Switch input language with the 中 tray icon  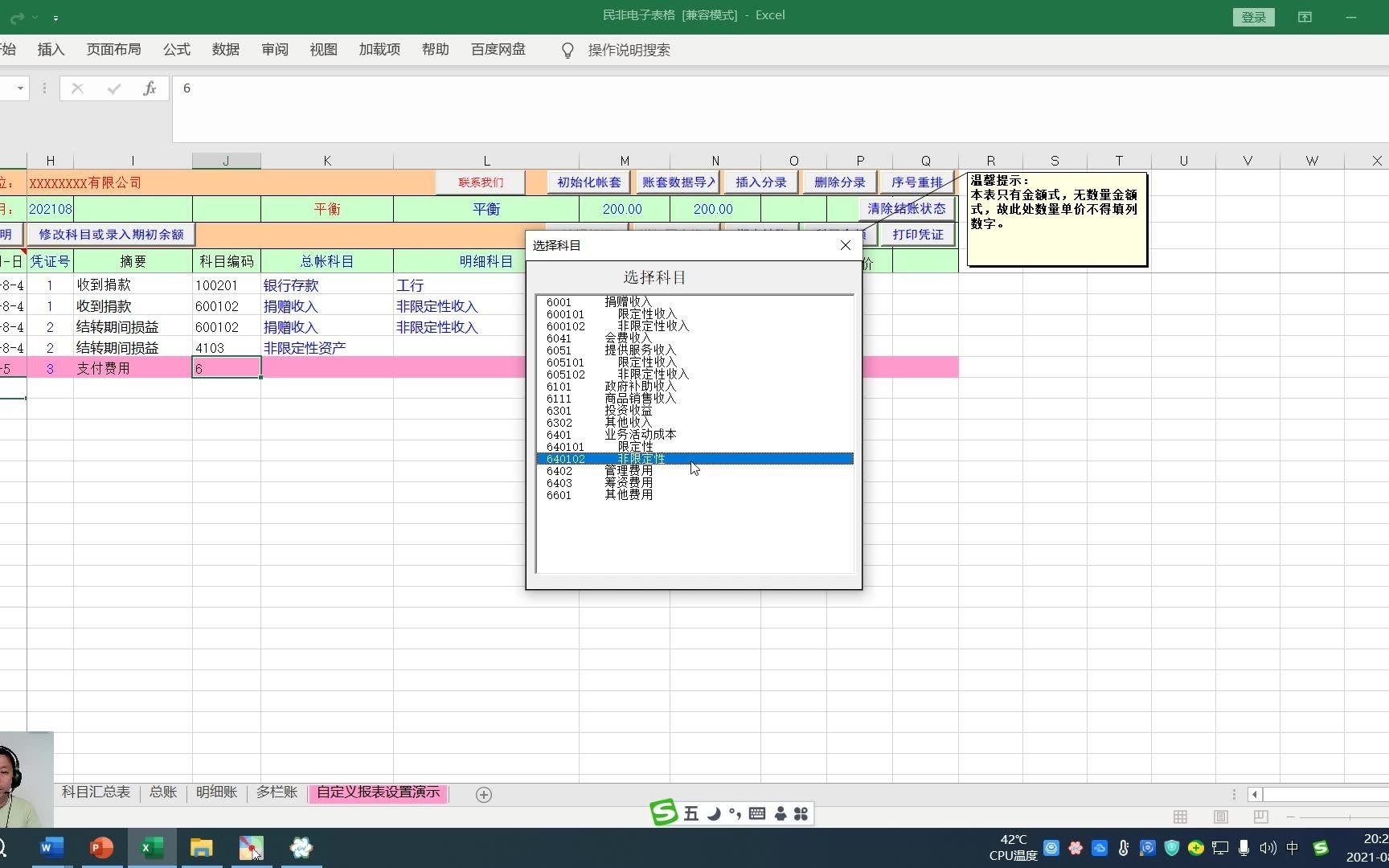(1293, 848)
